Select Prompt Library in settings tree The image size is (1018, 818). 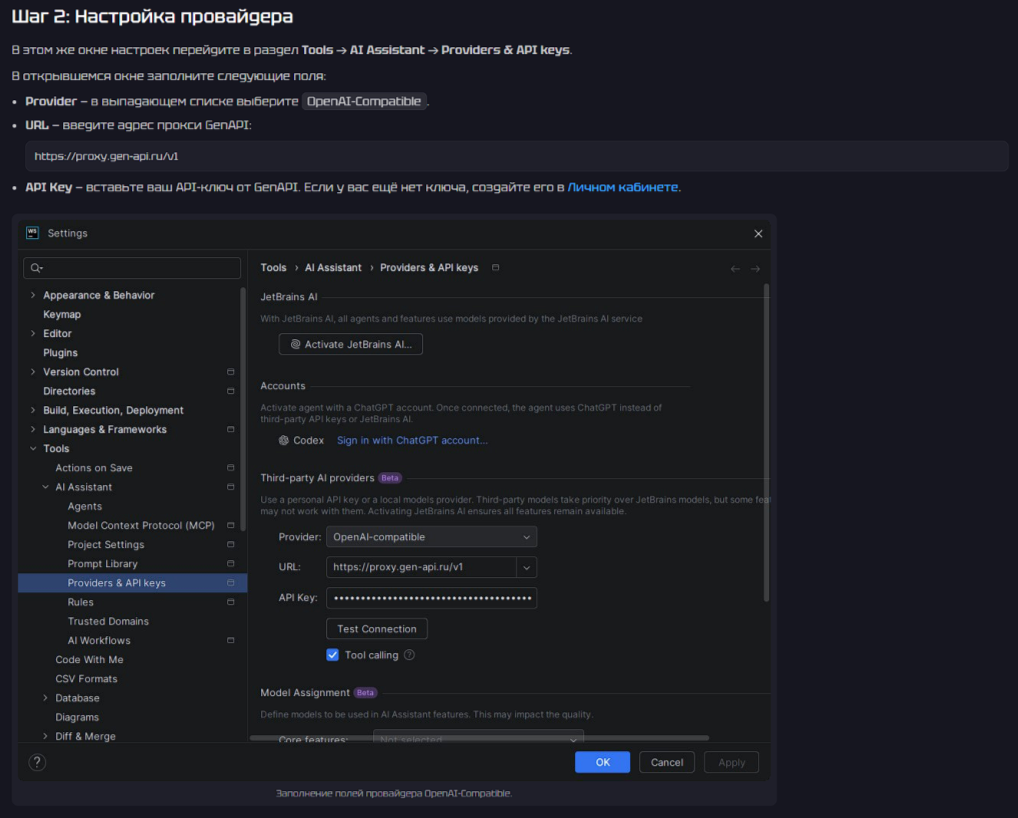coord(102,564)
